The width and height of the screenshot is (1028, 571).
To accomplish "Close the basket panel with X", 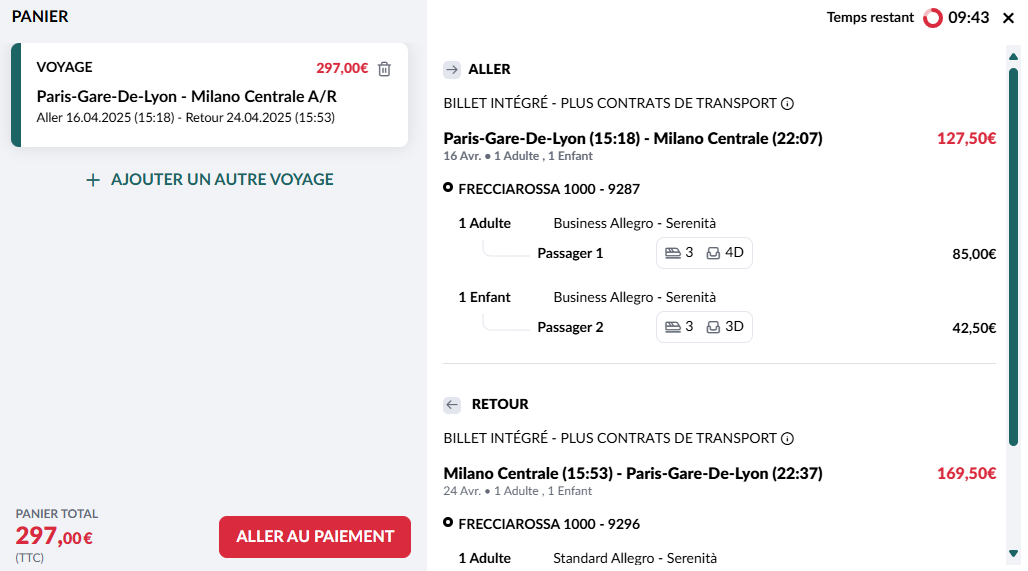I will [1008, 18].
